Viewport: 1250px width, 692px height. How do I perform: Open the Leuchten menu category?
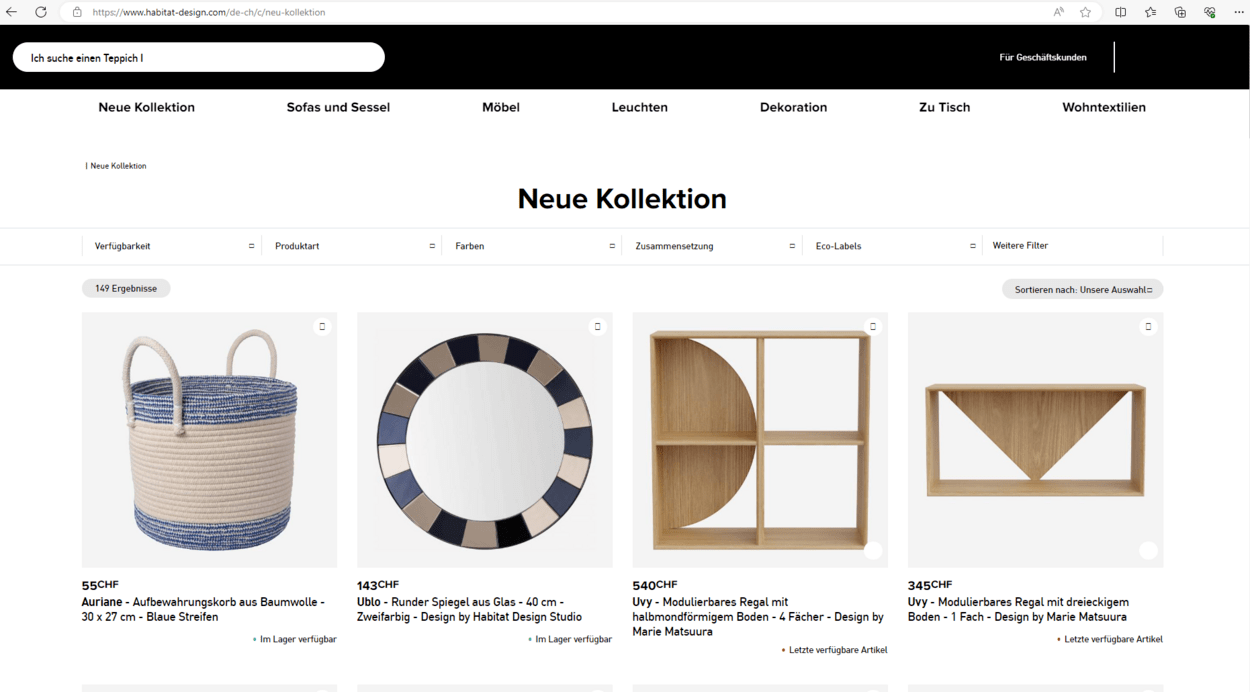(640, 107)
